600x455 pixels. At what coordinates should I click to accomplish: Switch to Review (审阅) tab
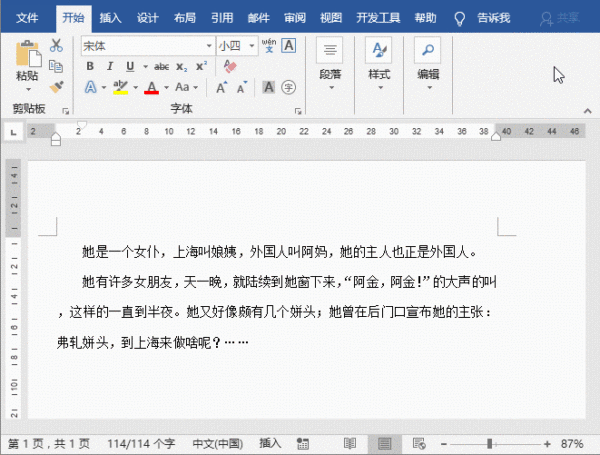pyautogui.click(x=295, y=18)
